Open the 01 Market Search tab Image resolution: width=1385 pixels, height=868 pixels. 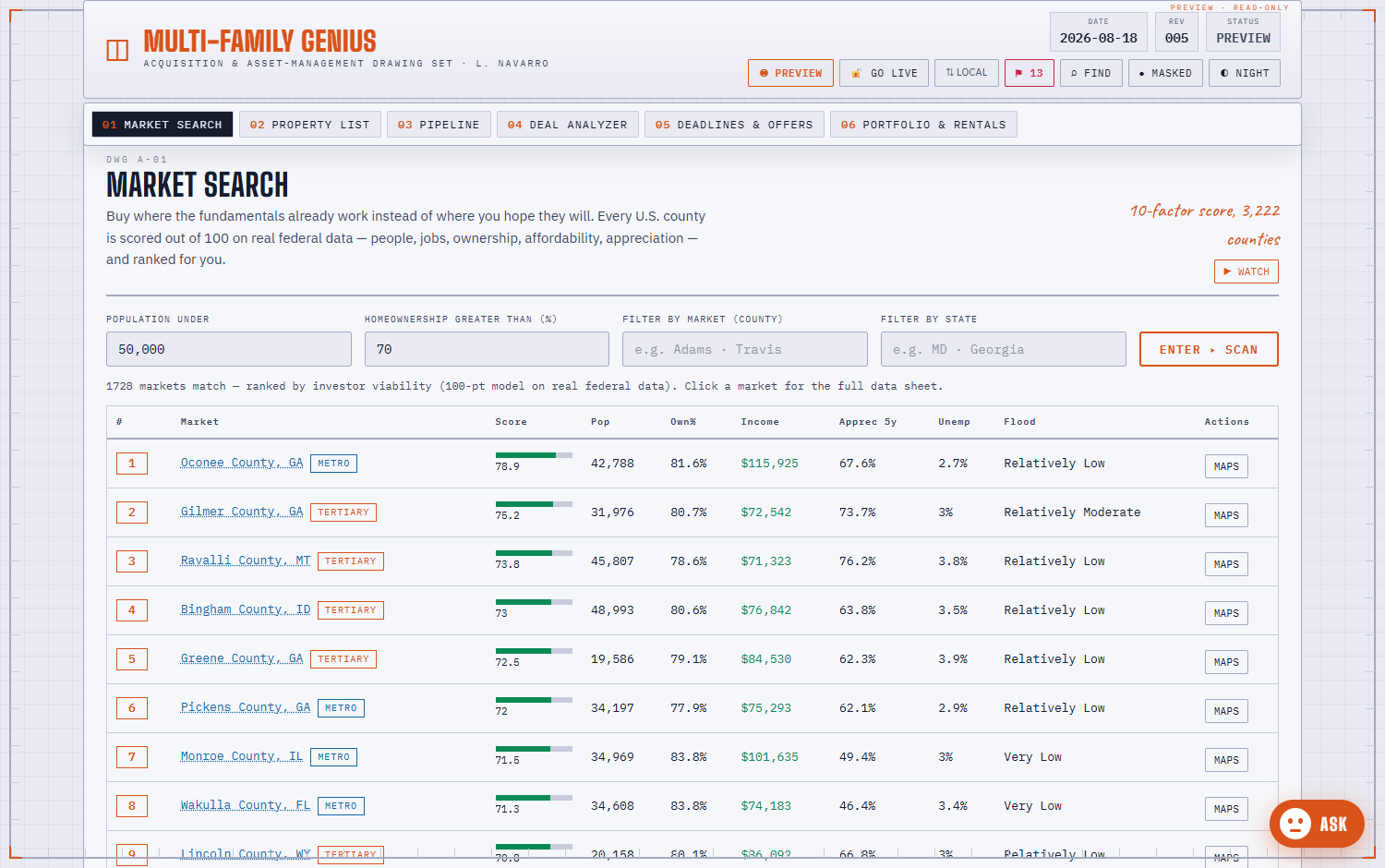click(163, 125)
